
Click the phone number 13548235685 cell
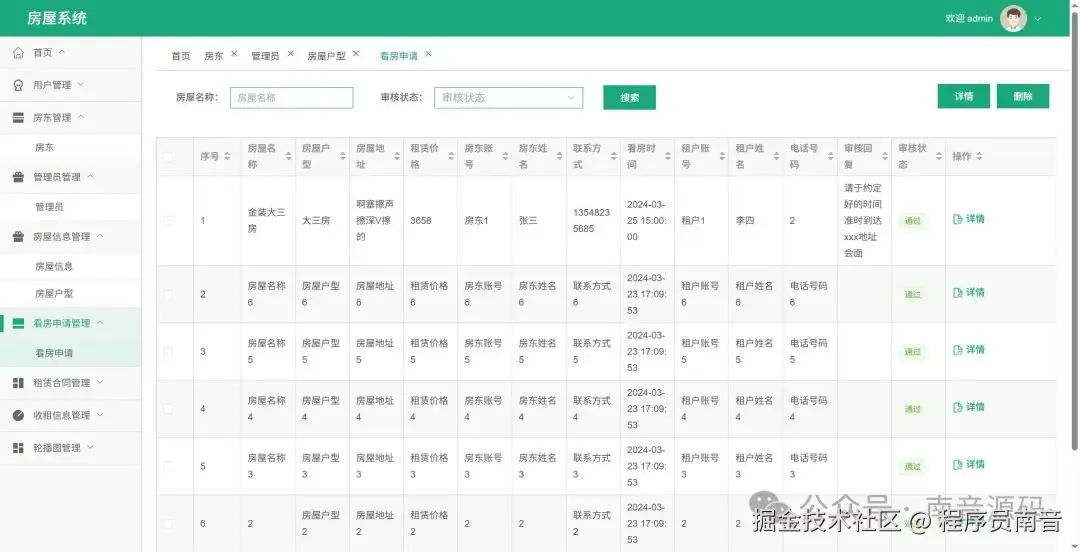coord(591,221)
